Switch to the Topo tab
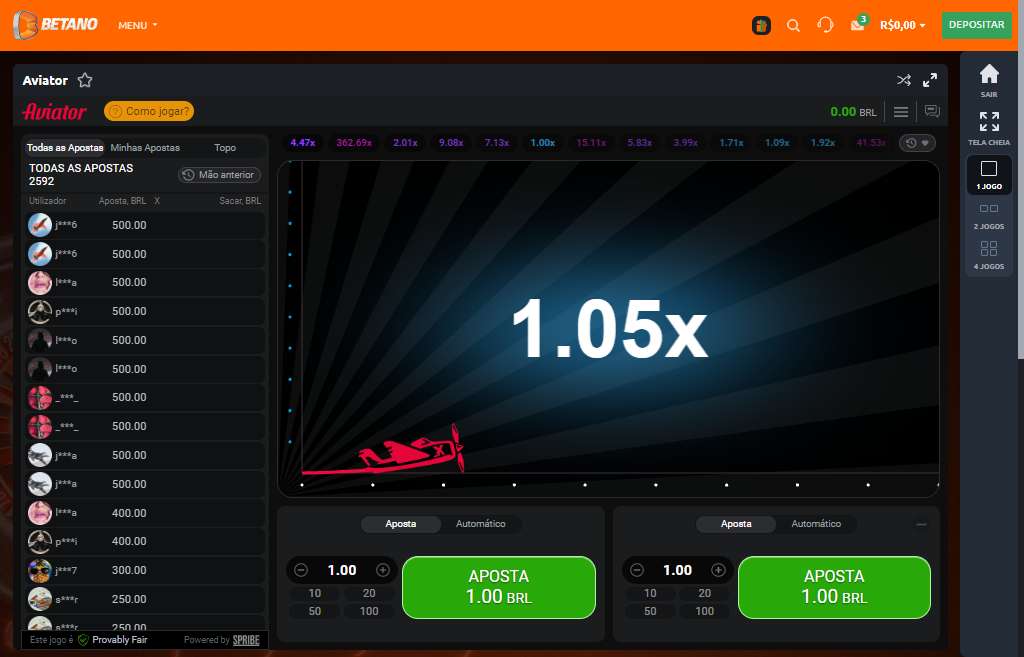This screenshot has width=1024, height=657. pos(225,148)
